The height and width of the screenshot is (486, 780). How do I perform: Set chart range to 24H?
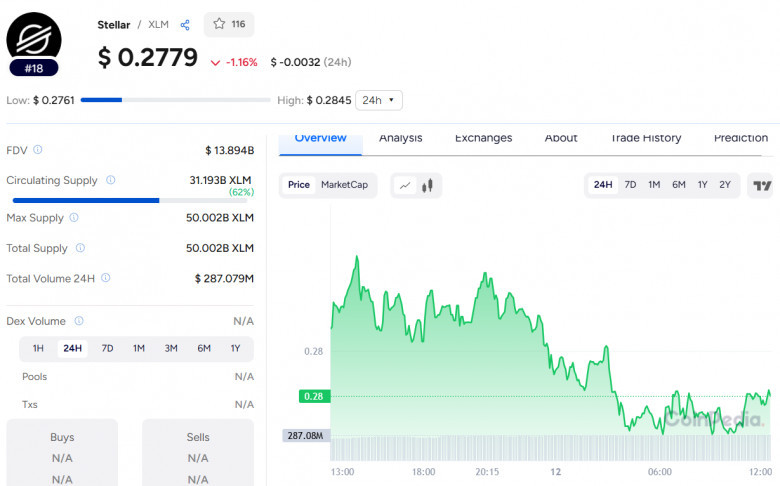603,185
